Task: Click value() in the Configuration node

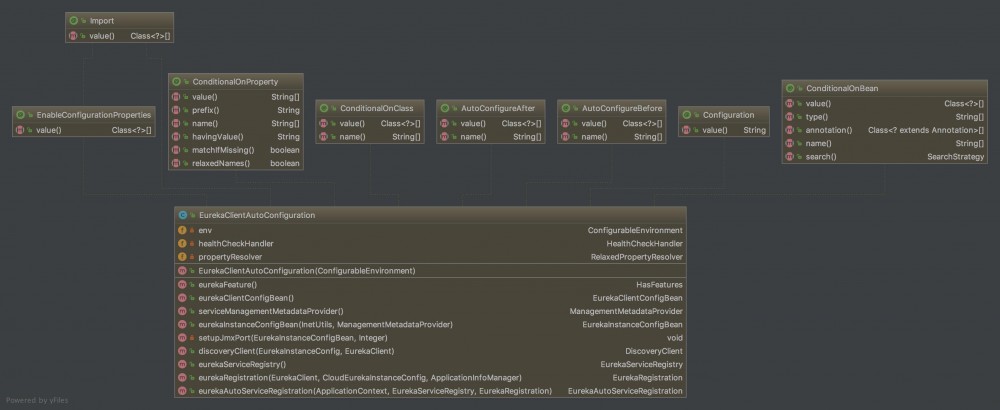Action: tap(715, 130)
